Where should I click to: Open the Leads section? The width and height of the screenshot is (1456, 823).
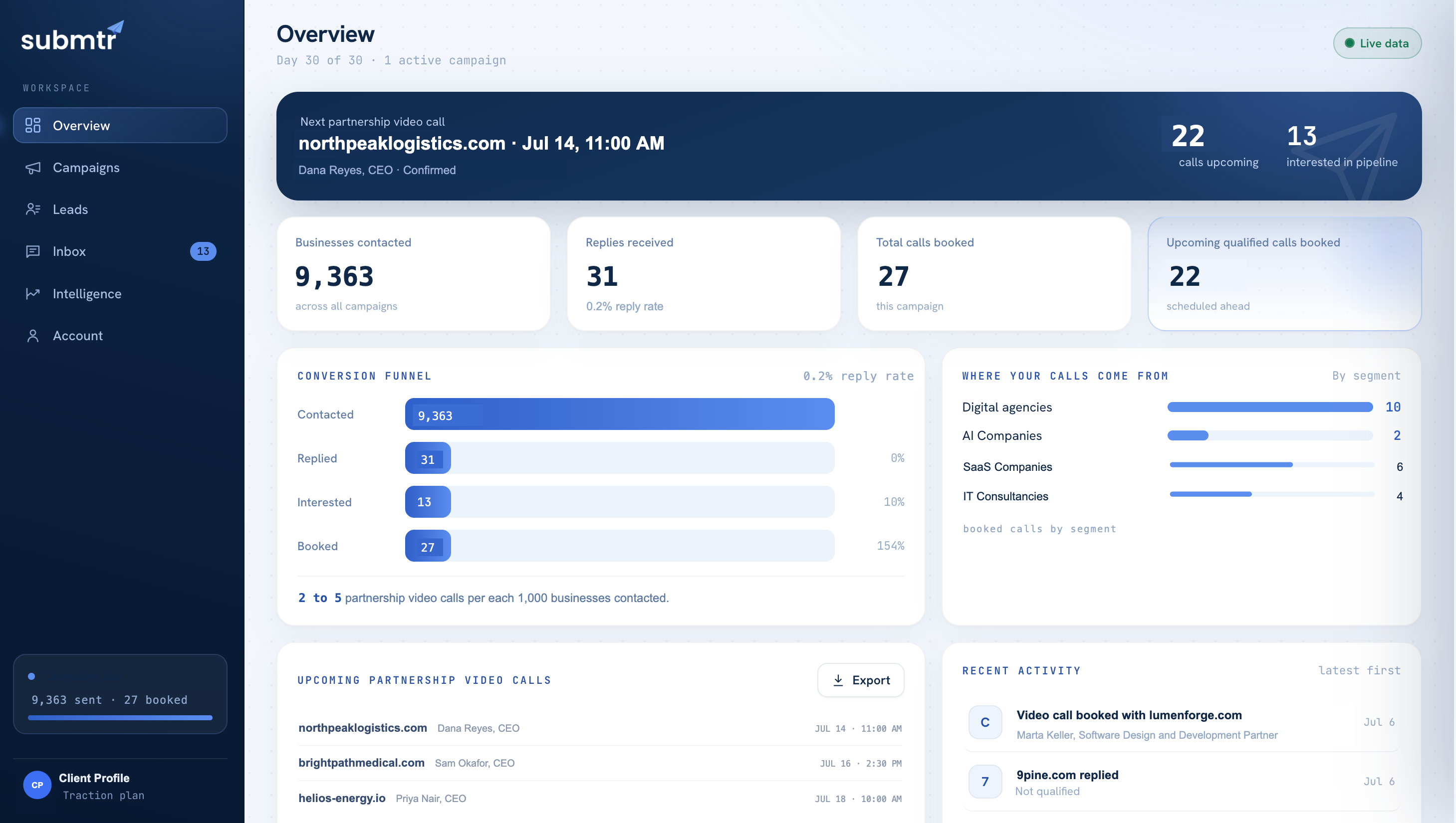pyautogui.click(x=120, y=209)
